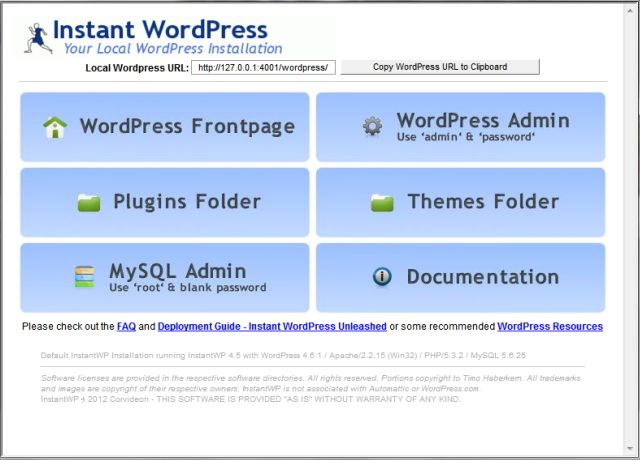Open the FAQ link

[x=127, y=327]
